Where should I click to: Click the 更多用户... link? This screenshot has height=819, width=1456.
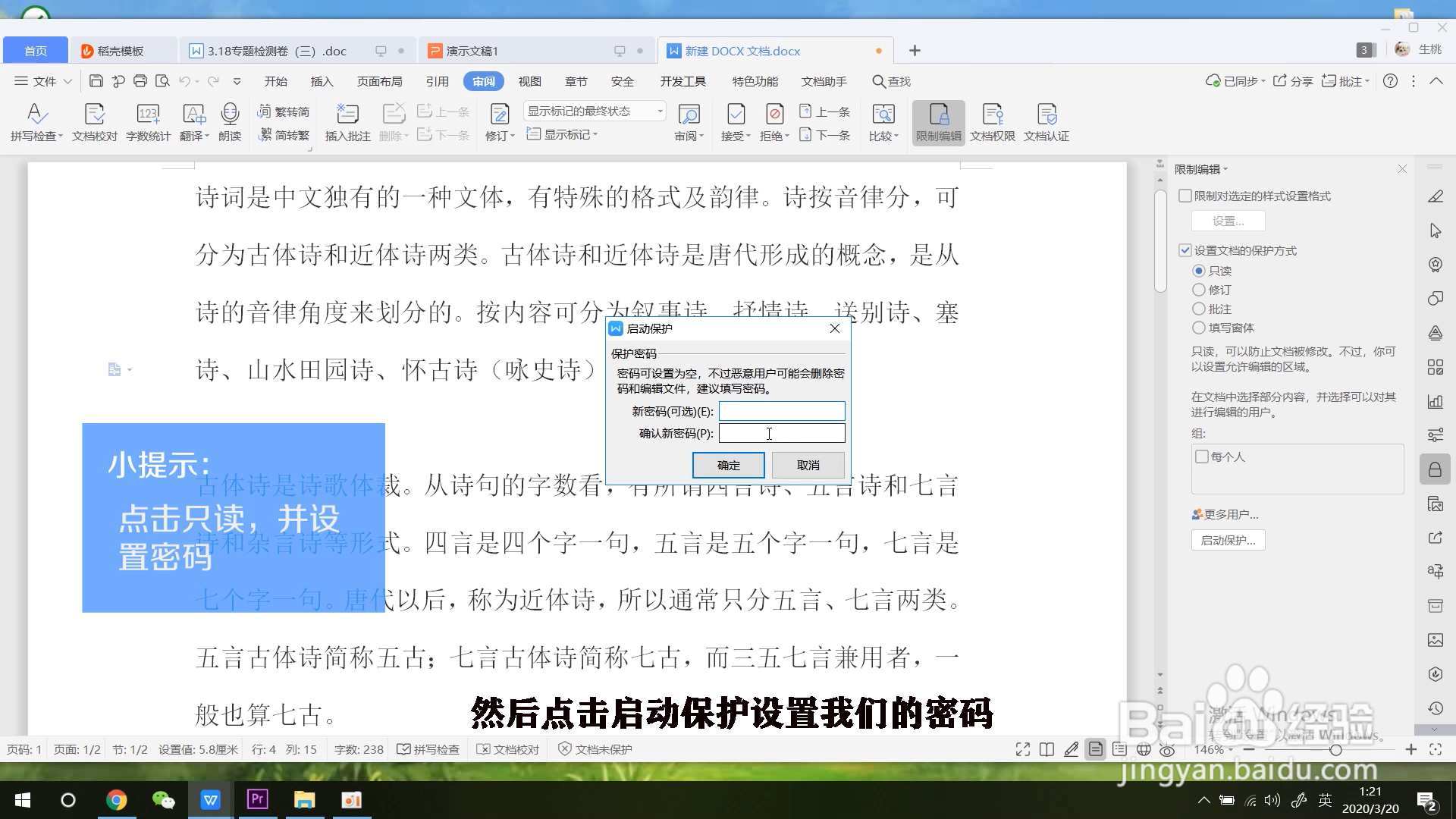[x=1225, y=514]
